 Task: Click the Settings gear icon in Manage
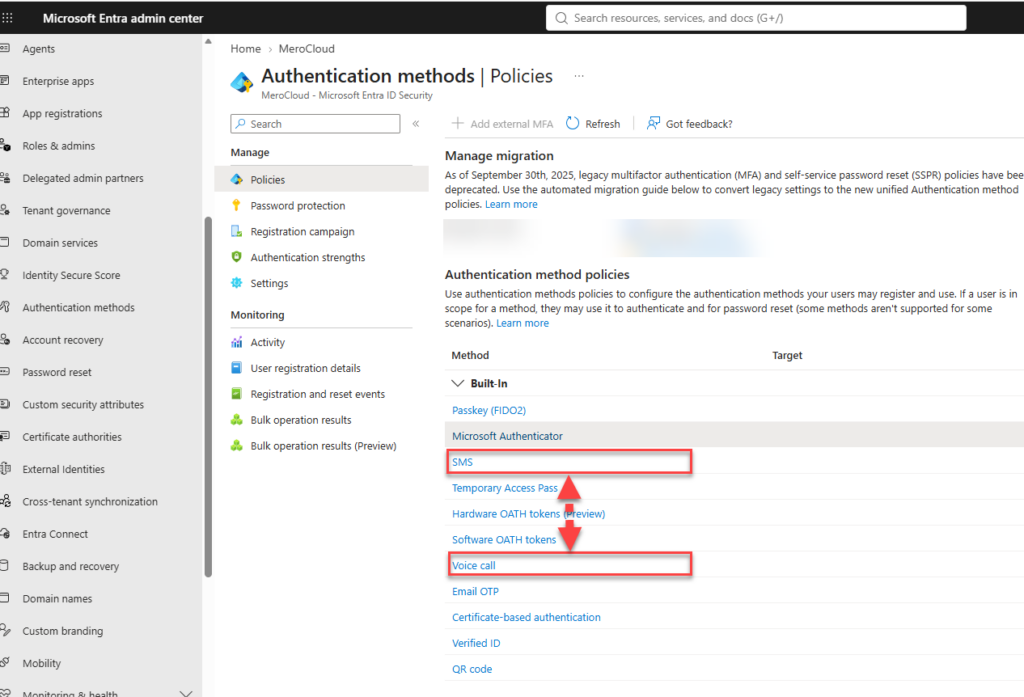tap(236, 283)
